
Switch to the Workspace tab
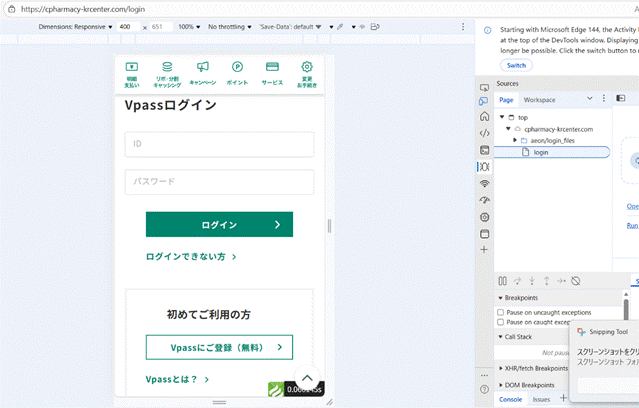pos(539,99)
